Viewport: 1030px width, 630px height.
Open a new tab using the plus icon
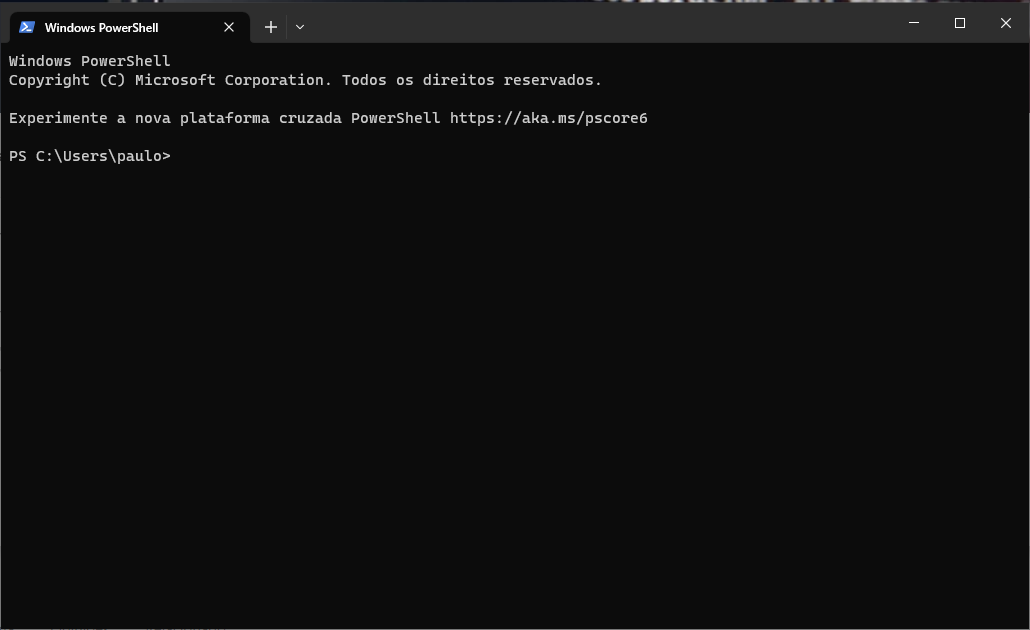click(x=270, y=27)
